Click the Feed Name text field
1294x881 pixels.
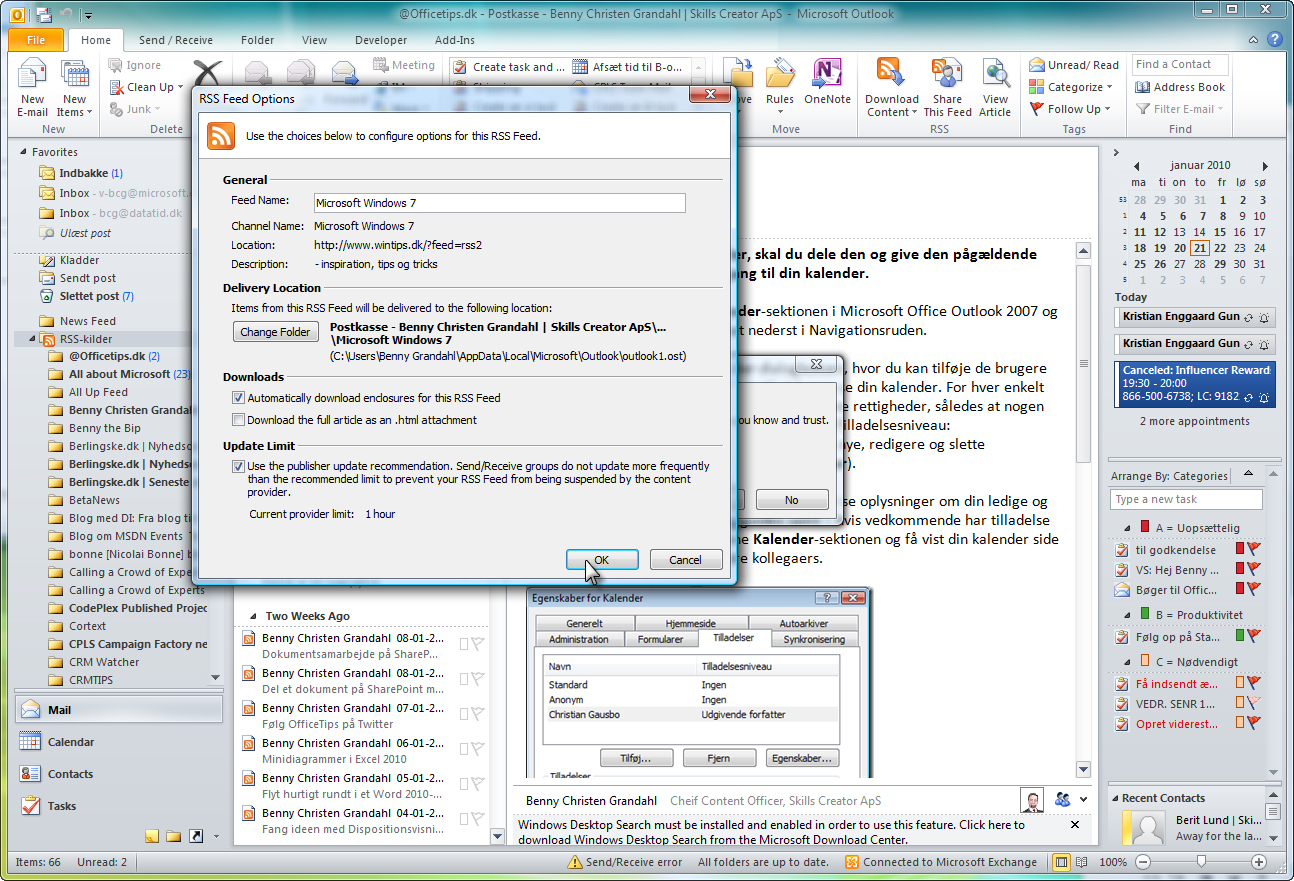(x=499, y=203)
